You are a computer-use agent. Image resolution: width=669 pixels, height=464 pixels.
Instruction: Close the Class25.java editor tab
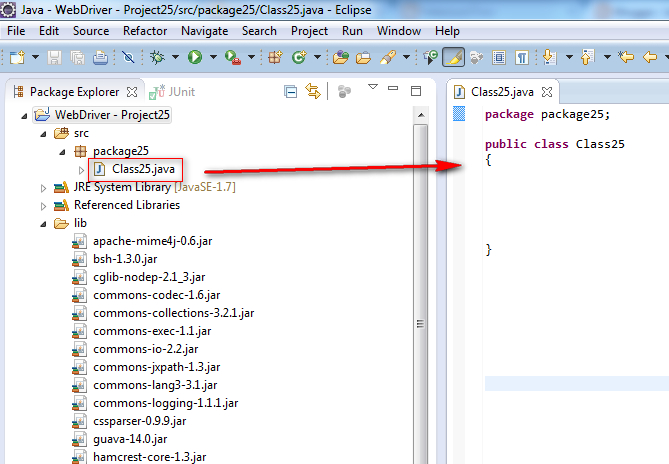[547, 92]
